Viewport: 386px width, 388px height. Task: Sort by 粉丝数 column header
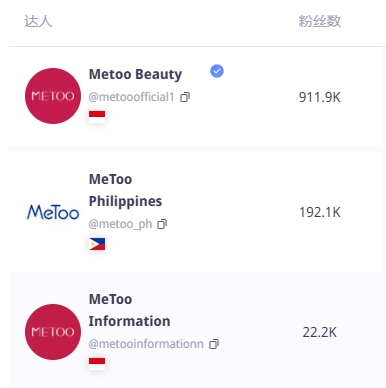point(320,21)
